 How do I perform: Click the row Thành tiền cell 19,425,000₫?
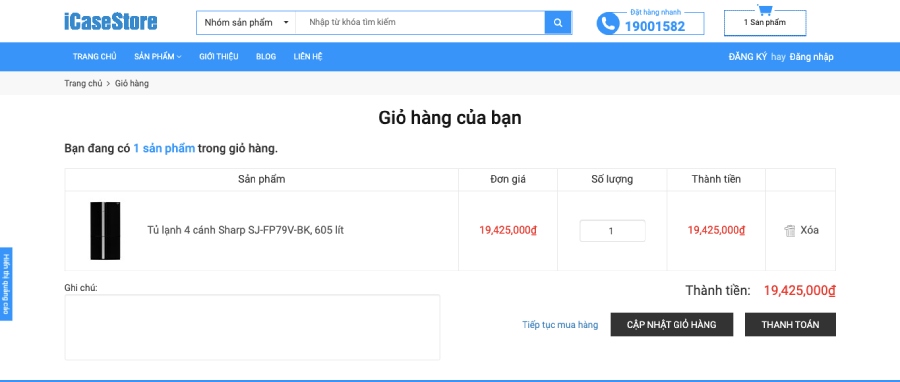click(x=716, y=230)
